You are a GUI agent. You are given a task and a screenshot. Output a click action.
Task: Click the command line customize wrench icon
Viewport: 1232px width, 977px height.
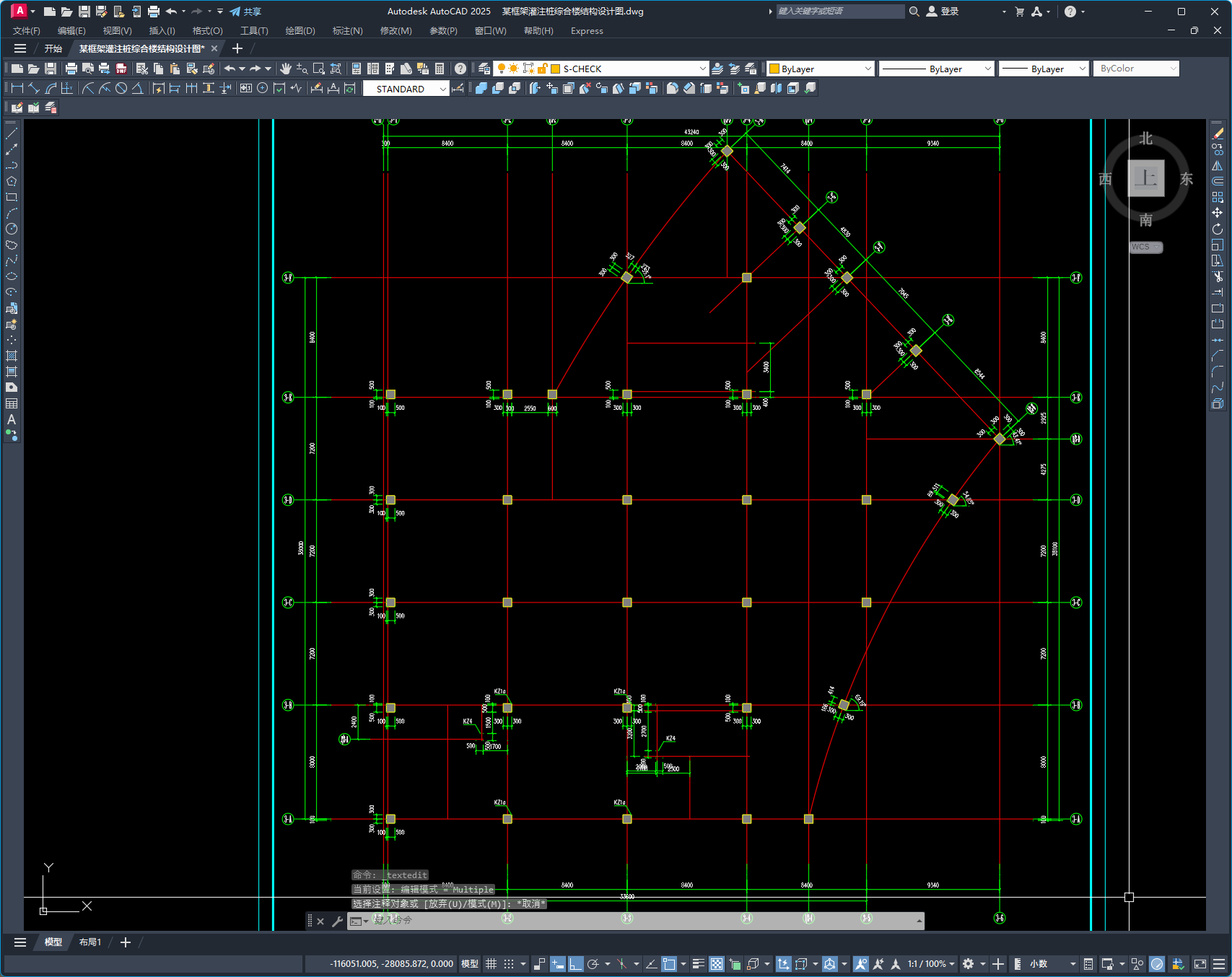pyautogui.click(x=337, y=921)
